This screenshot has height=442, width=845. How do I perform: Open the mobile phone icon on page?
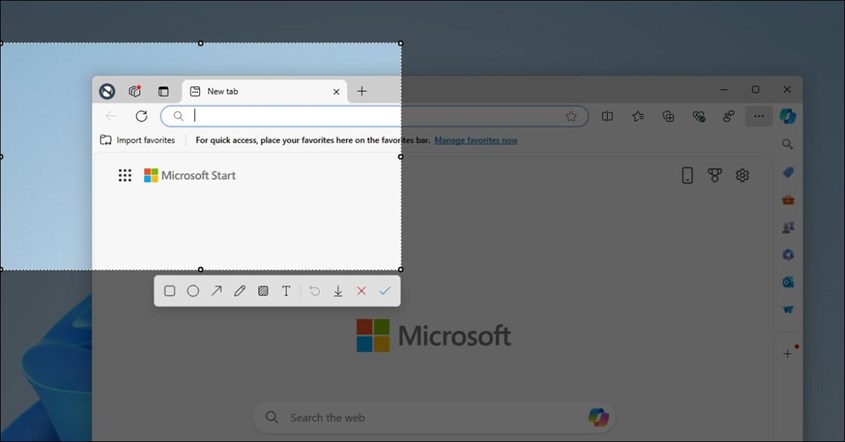pyautogui.click(x=687, y=175)
